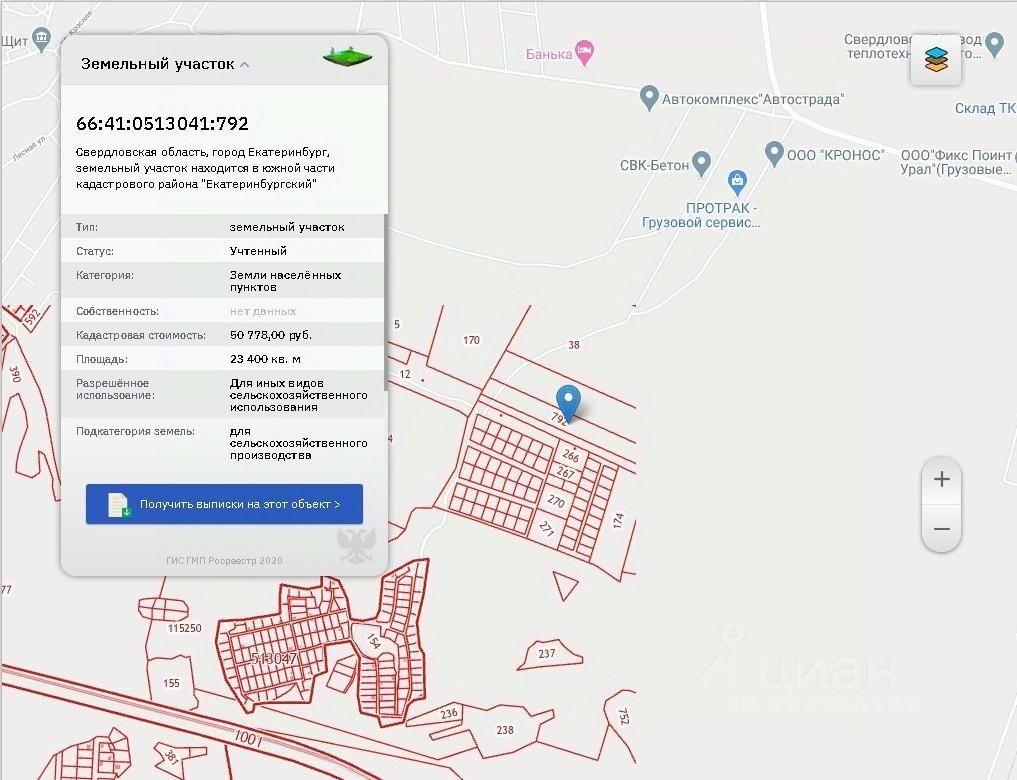Click Получить выписки на этот объект button
1017x780 pixels.
tap(224, 504)
